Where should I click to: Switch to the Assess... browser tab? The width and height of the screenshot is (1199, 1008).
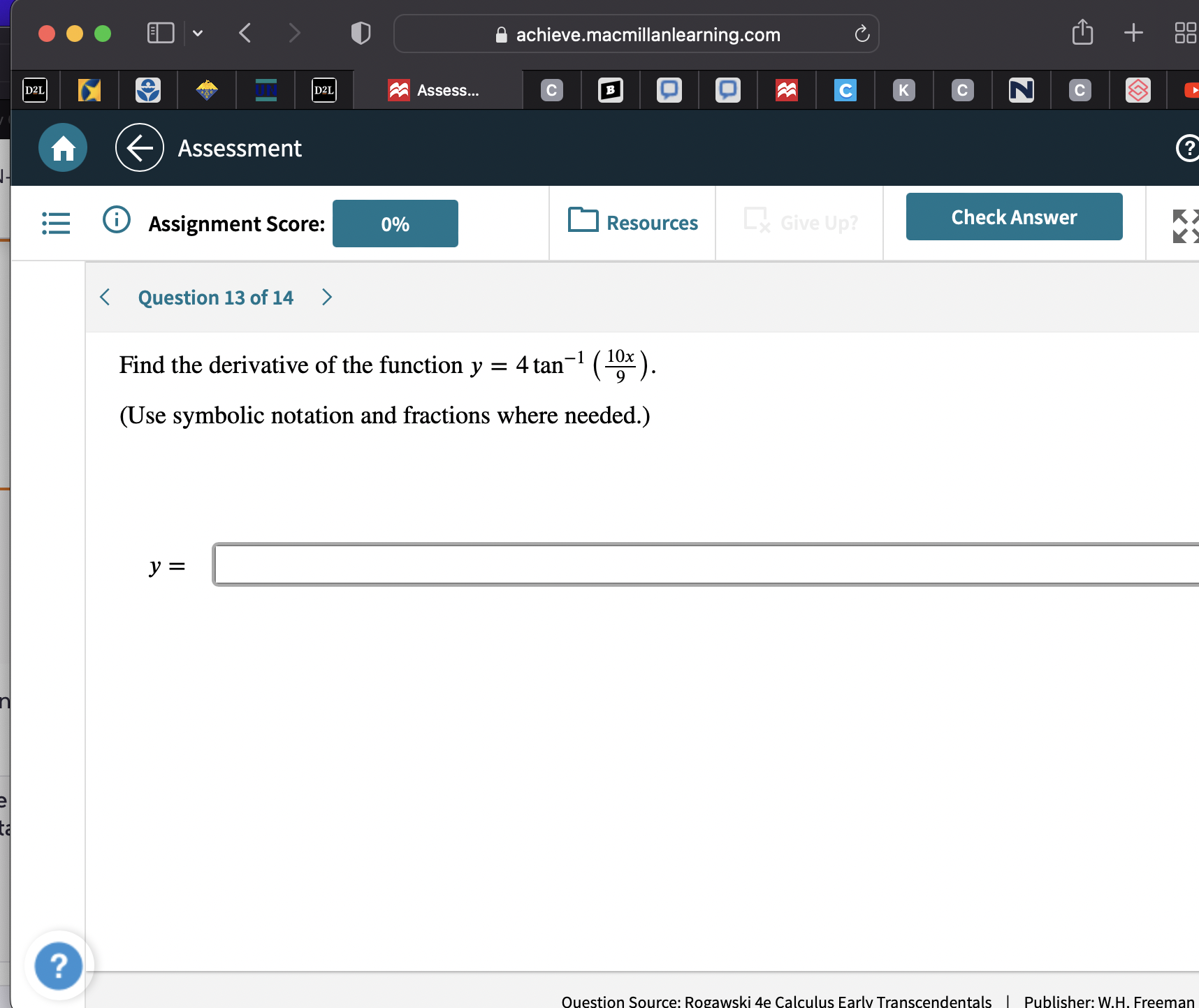point(437,89)
